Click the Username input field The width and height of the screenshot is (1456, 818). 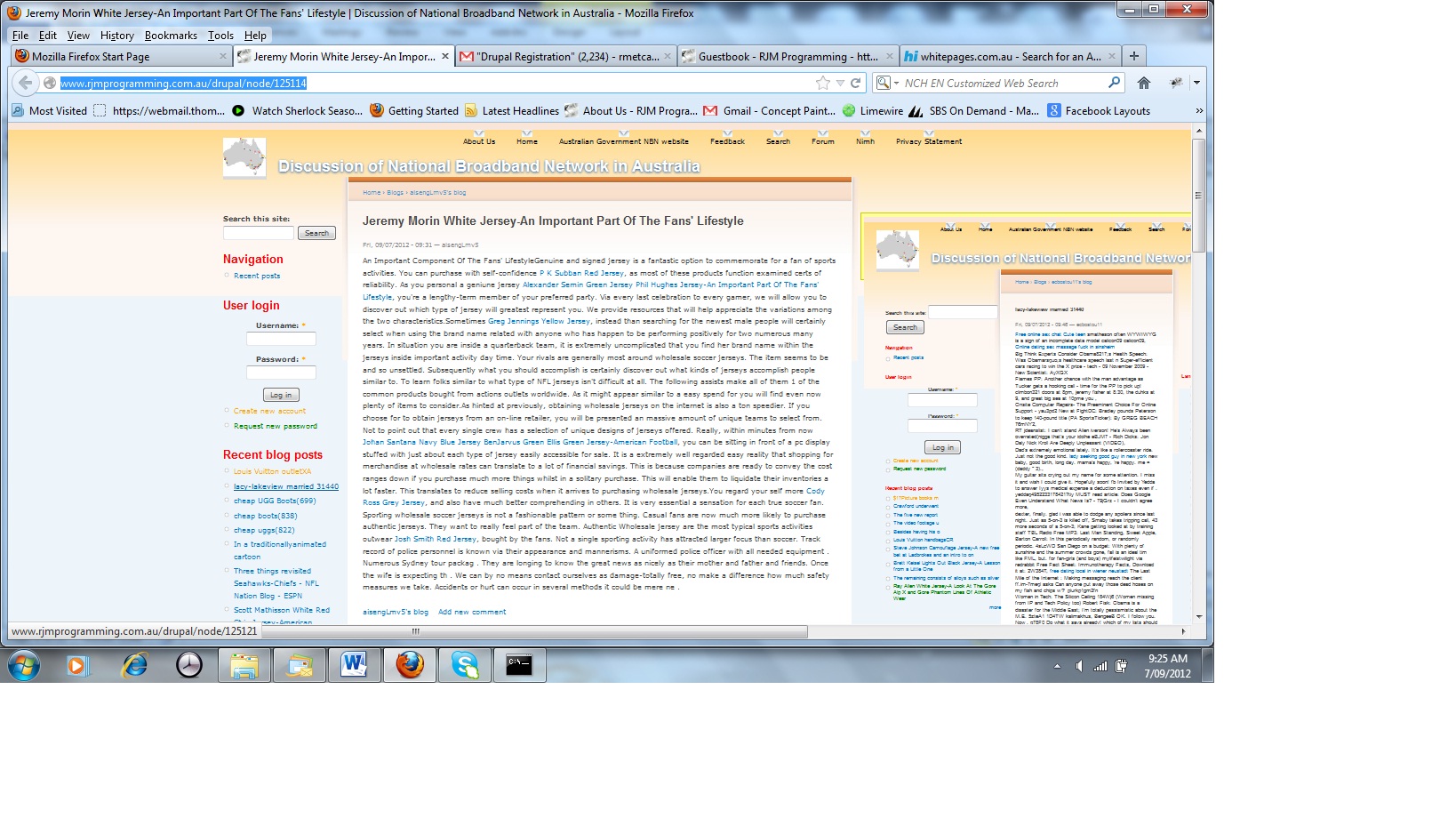(x=281, y=339)
